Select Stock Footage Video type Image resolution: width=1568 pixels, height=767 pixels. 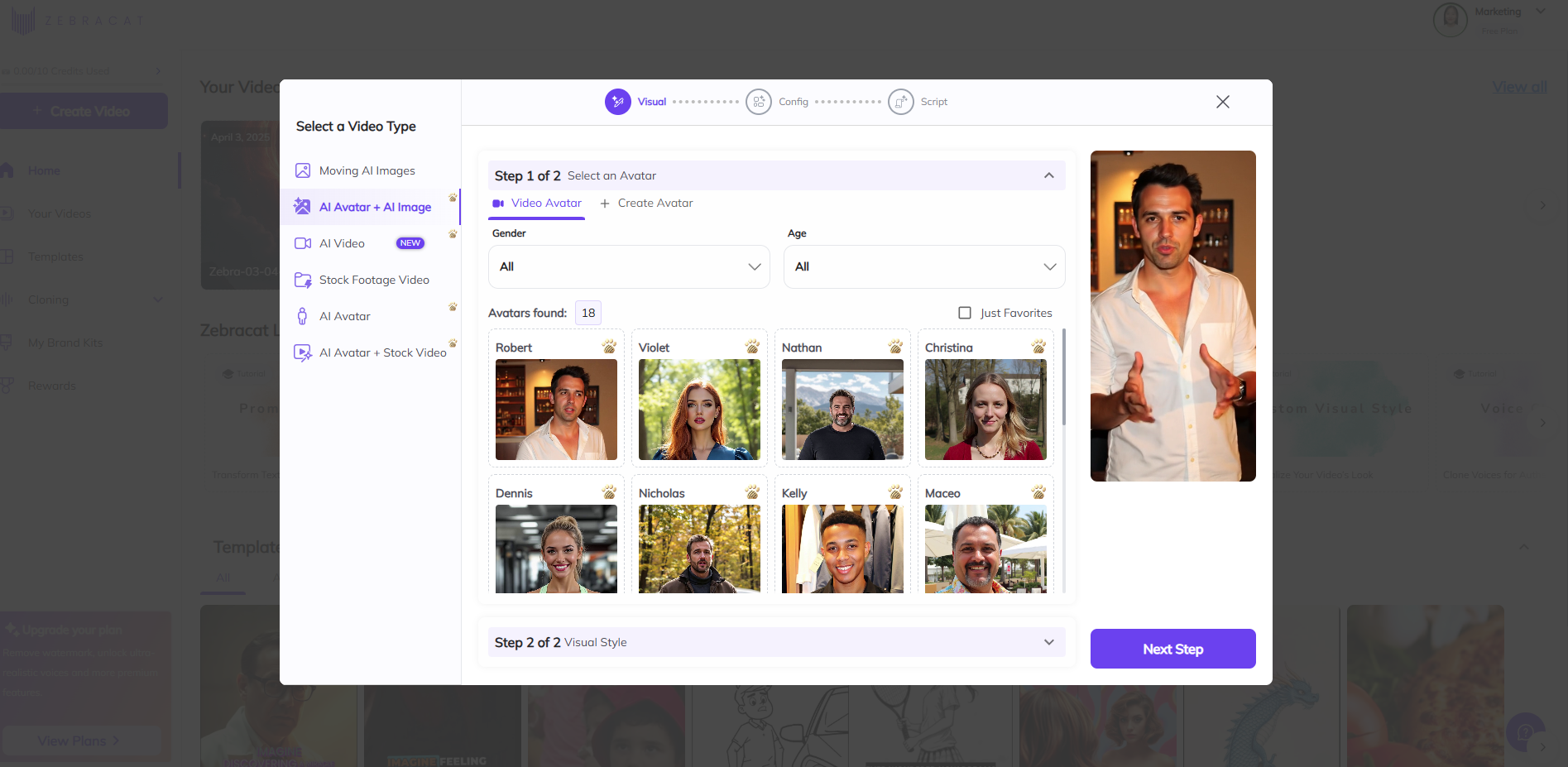tap(369, 280)
